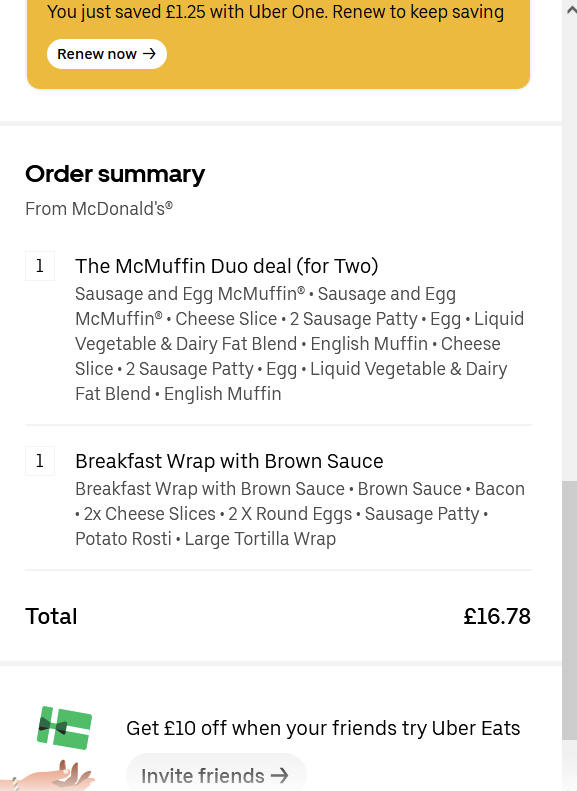The width and height of the screenshot is (577, 791).
Task: Click the Order summary heading
Action: 115,174
